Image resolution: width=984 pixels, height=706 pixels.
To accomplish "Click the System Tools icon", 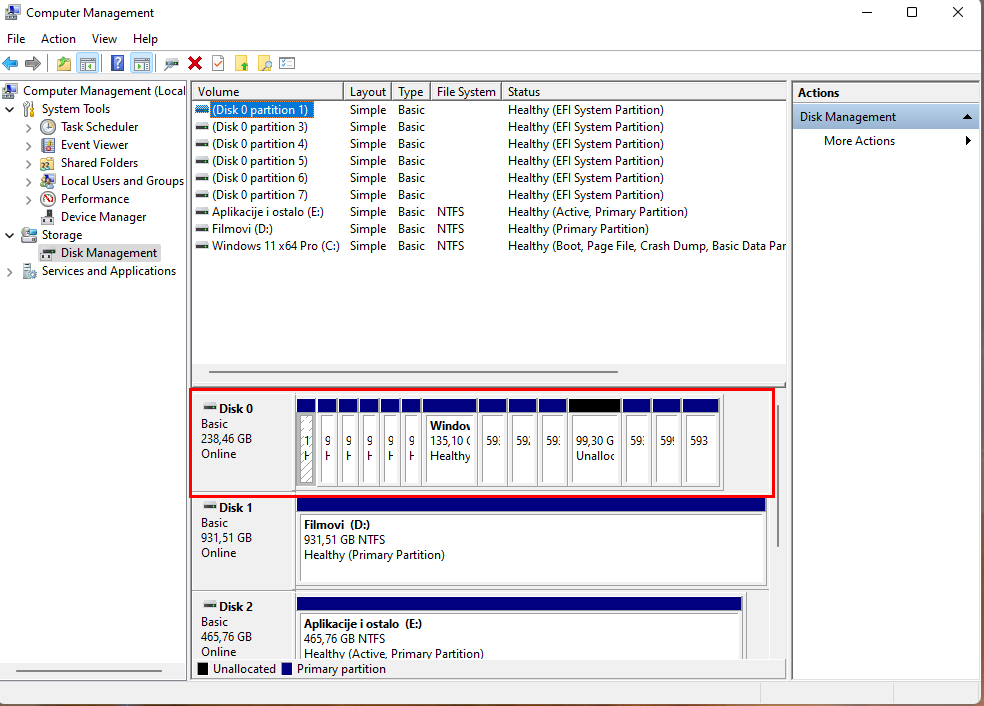I will 29,109.
